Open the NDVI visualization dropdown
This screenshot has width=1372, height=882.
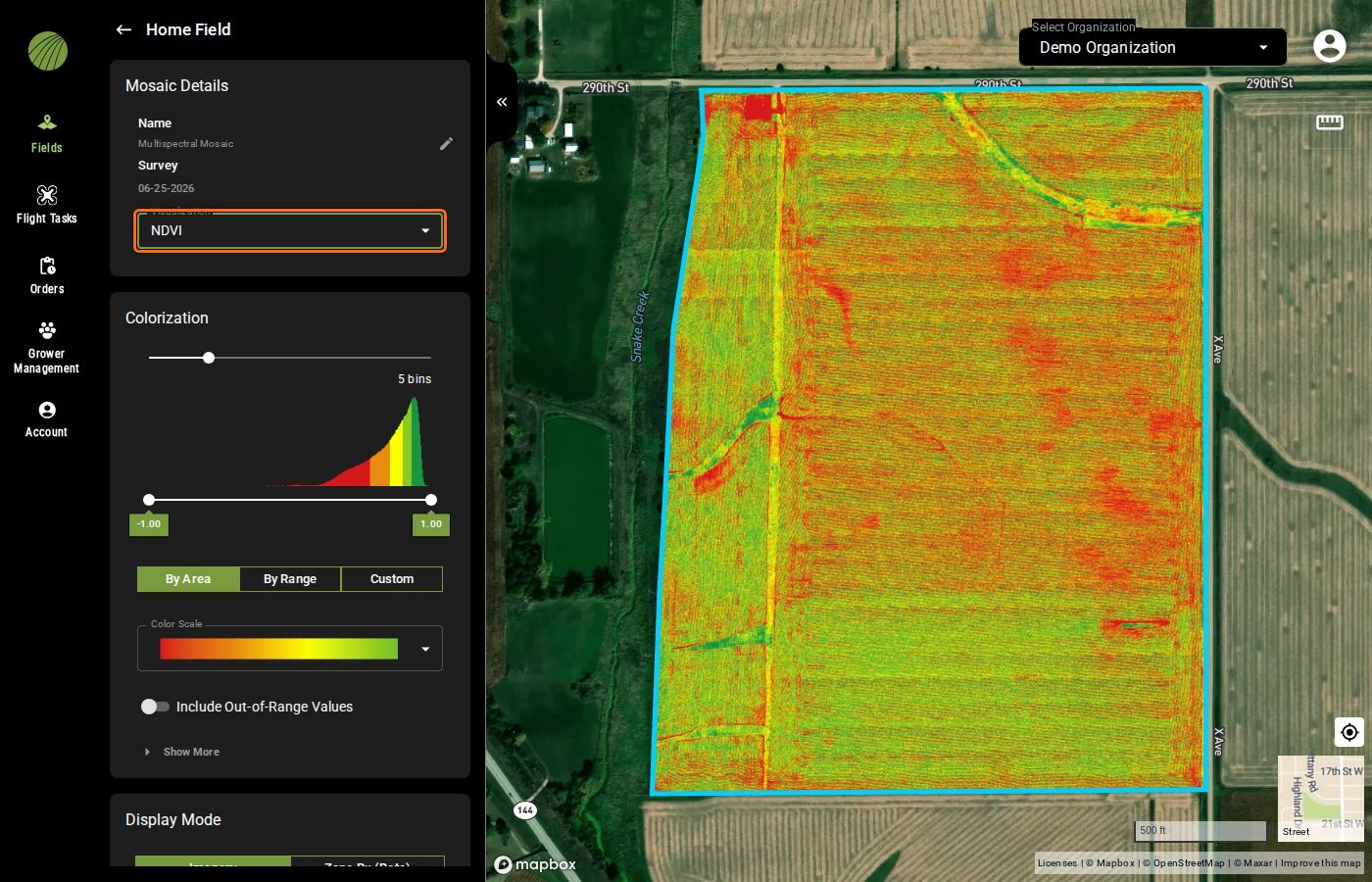coord(290,230)
